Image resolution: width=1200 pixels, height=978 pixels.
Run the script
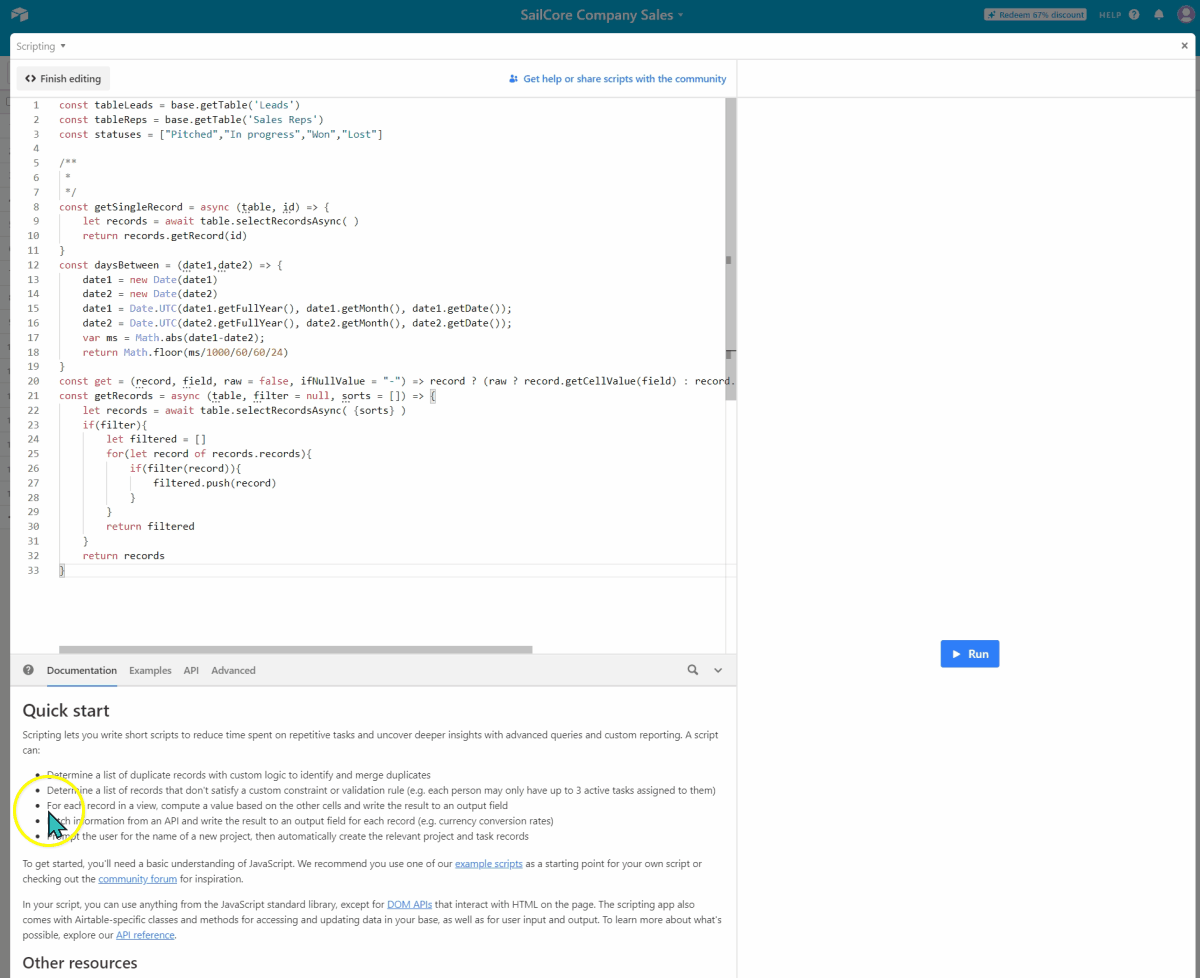pyautogui.click(x=969, y=654)
